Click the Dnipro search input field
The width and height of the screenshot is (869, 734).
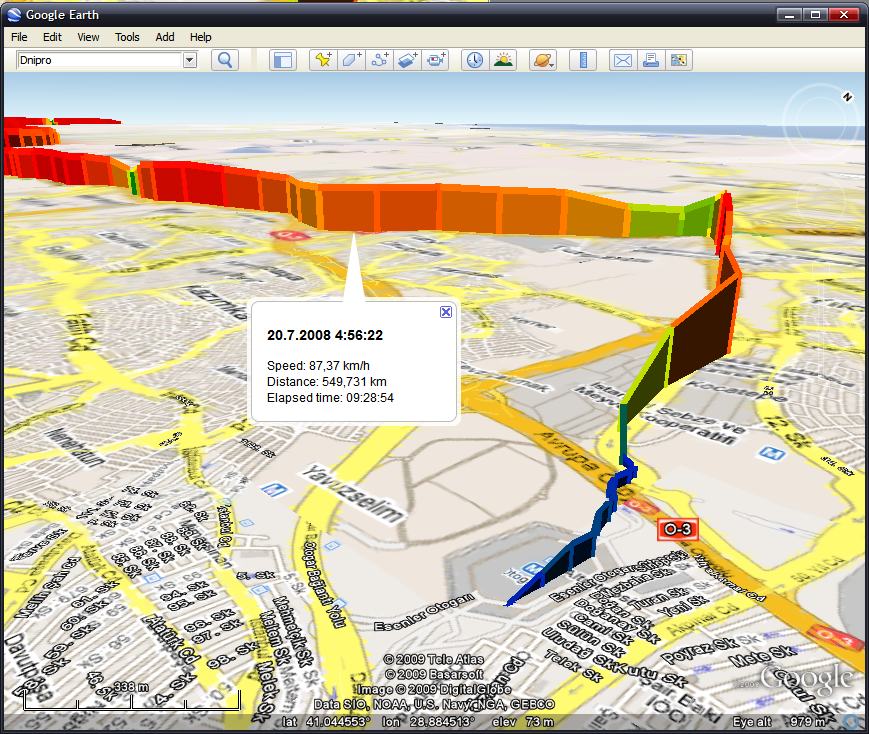click(x=100, y=60)
